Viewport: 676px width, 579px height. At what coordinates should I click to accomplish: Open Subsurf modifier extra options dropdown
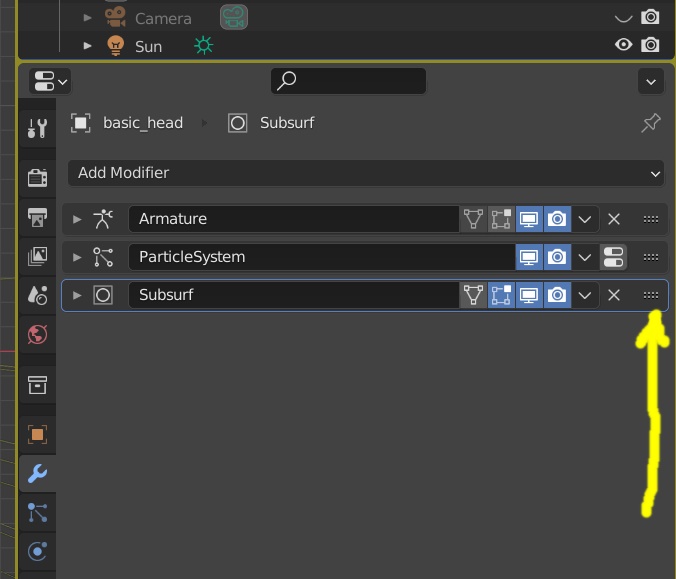point(585,295)
